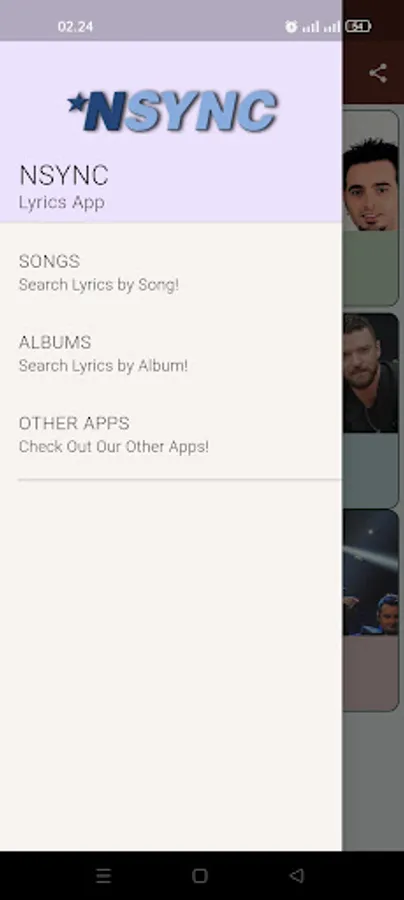Open recent apps navigation icon
This screenshot has width=404, height=900.
(103, 875)
